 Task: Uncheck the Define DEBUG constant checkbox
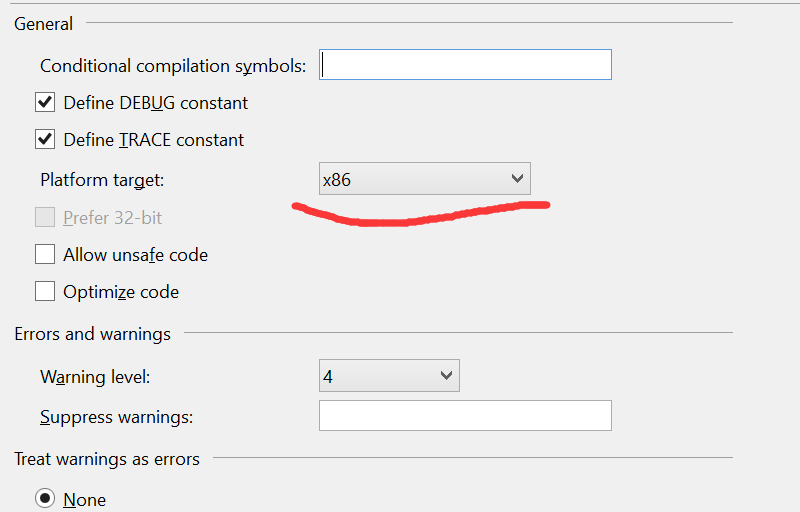pos(45,103)
